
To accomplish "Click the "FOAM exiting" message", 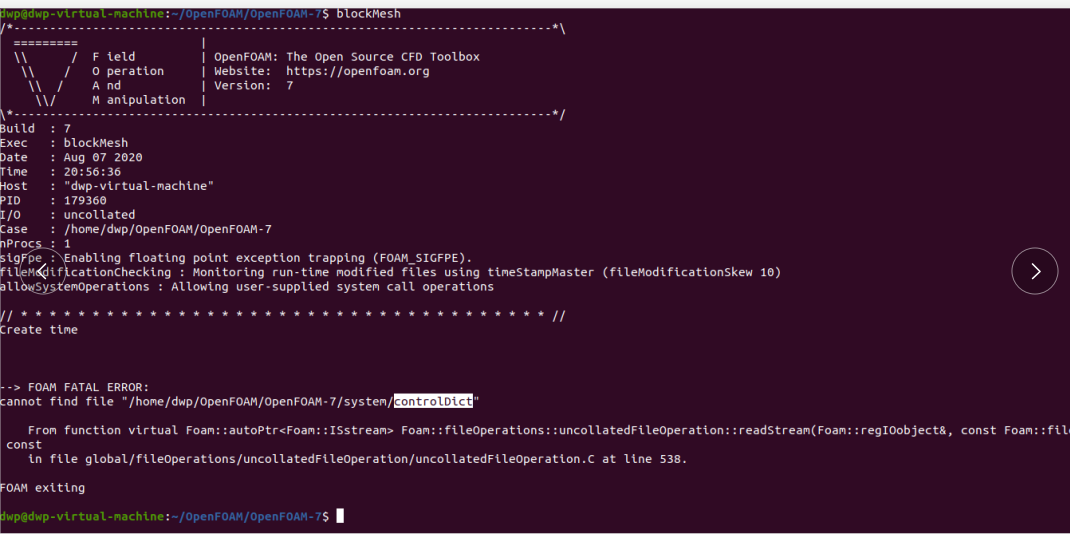I will click(42, 488).
